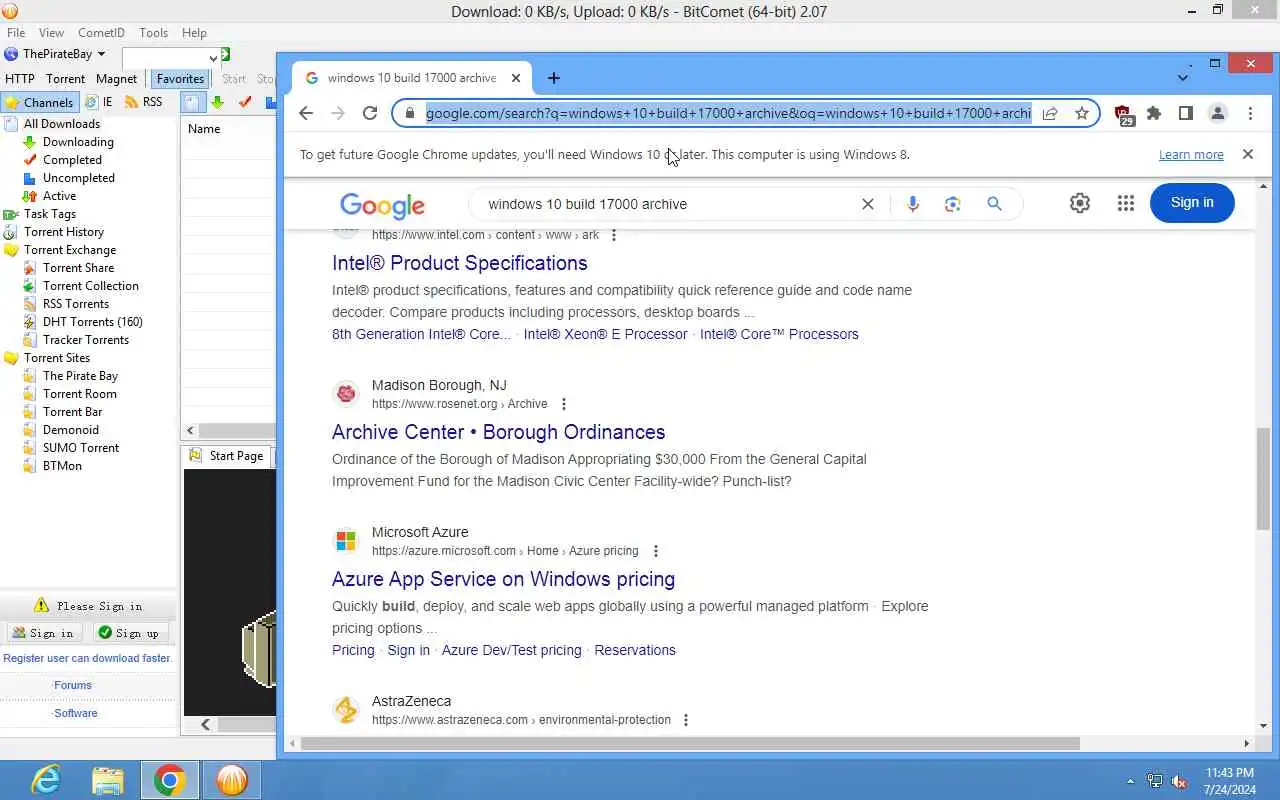
Task: Open the BitComet search box dropdown arrow
Action: point(213,58)
